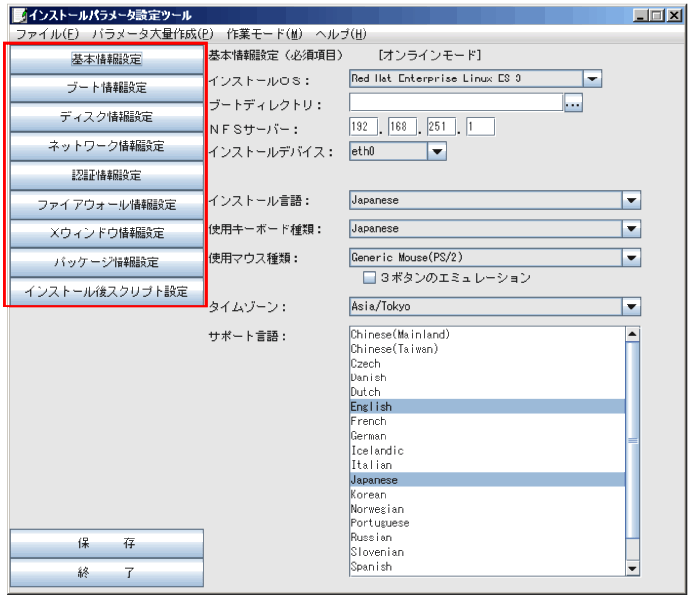Select Korean in the support language list
This screenshot has height=598, width=689.
(368, 495)
